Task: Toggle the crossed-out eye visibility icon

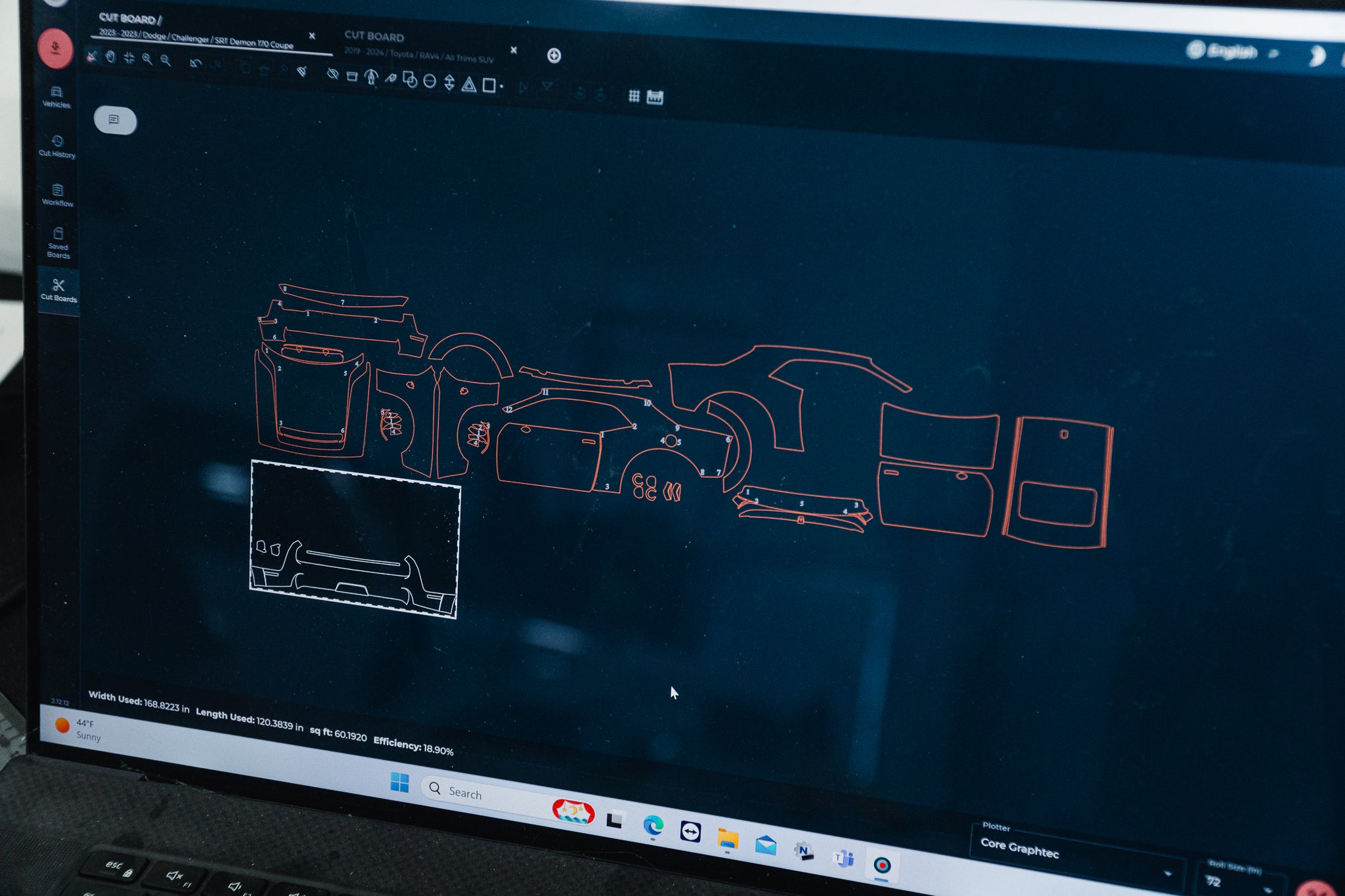Action: [333, 74]
